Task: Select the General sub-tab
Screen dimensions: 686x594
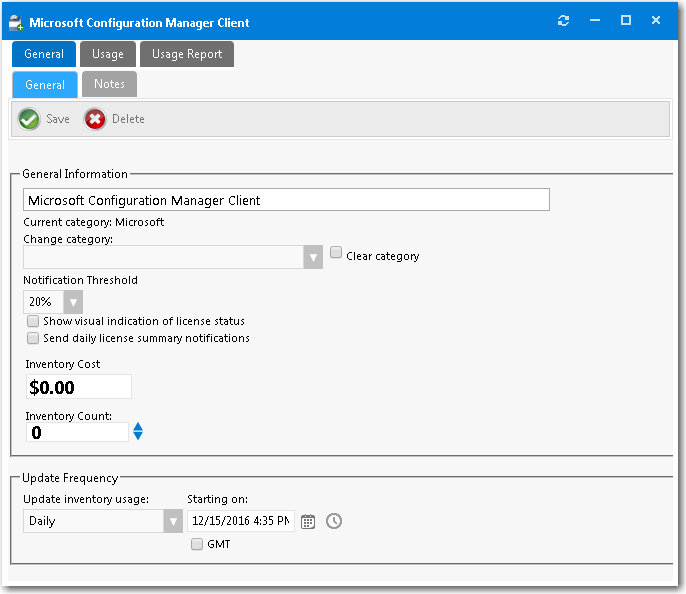Action: [x=45, y=84]
